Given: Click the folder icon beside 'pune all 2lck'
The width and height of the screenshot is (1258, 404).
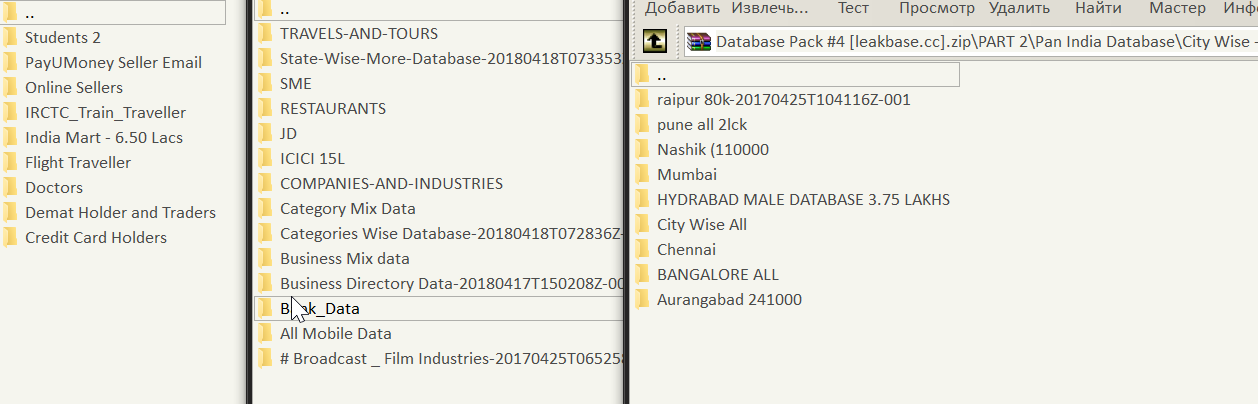Looking at the screenshot, I should (642, 125).
